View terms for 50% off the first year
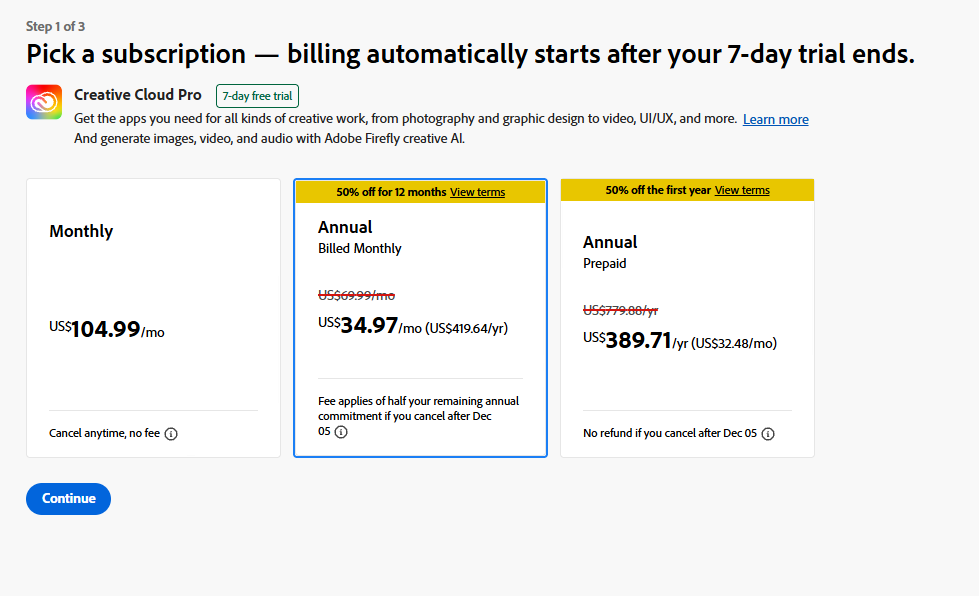This screenshot has width=979, height=596. click(x=742, y=190)
